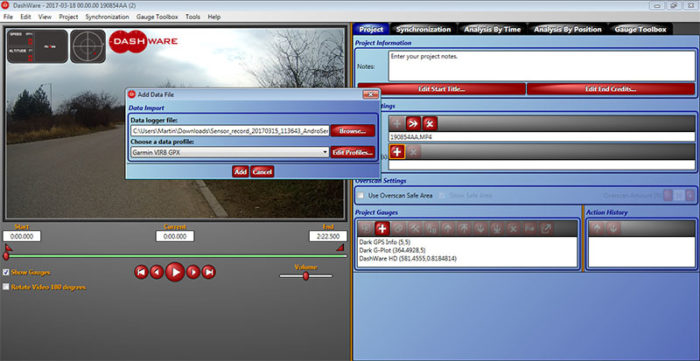The width and height of the screenshot is (700, 361).
Task: Switch to the Analysis By Time tab
Action: click(x=492, y=29)
